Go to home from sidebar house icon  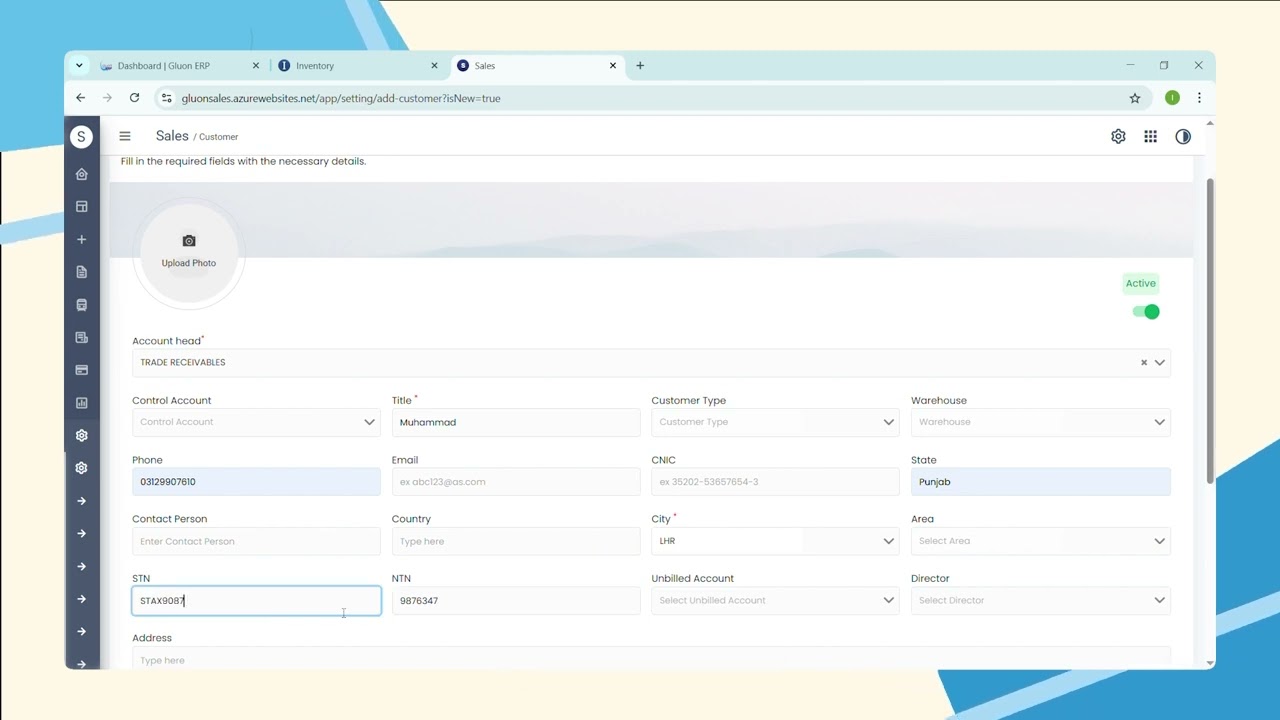pos(82,174)
